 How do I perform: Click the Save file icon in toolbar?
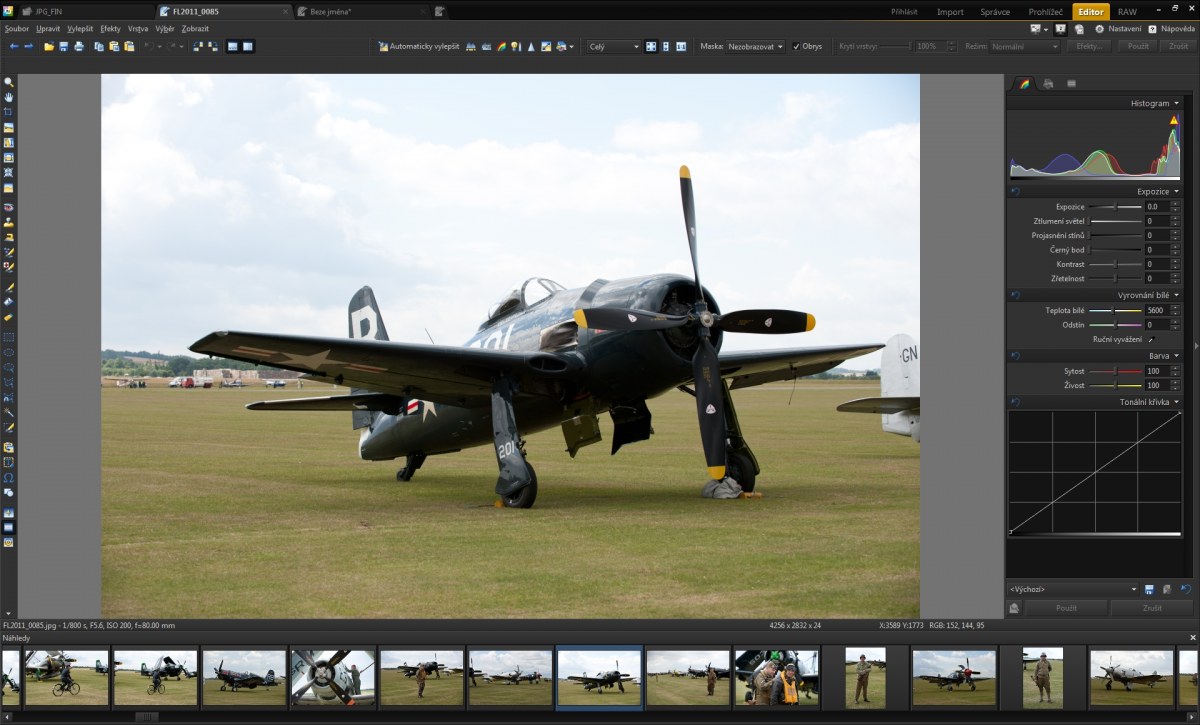click(x=63, y=47)
